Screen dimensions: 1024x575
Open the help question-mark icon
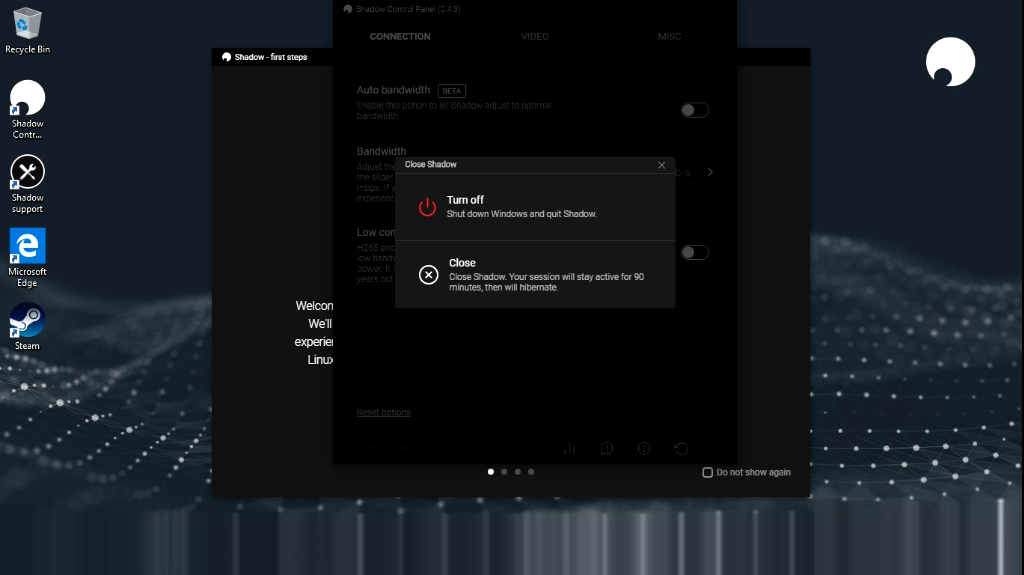(644, 448)
